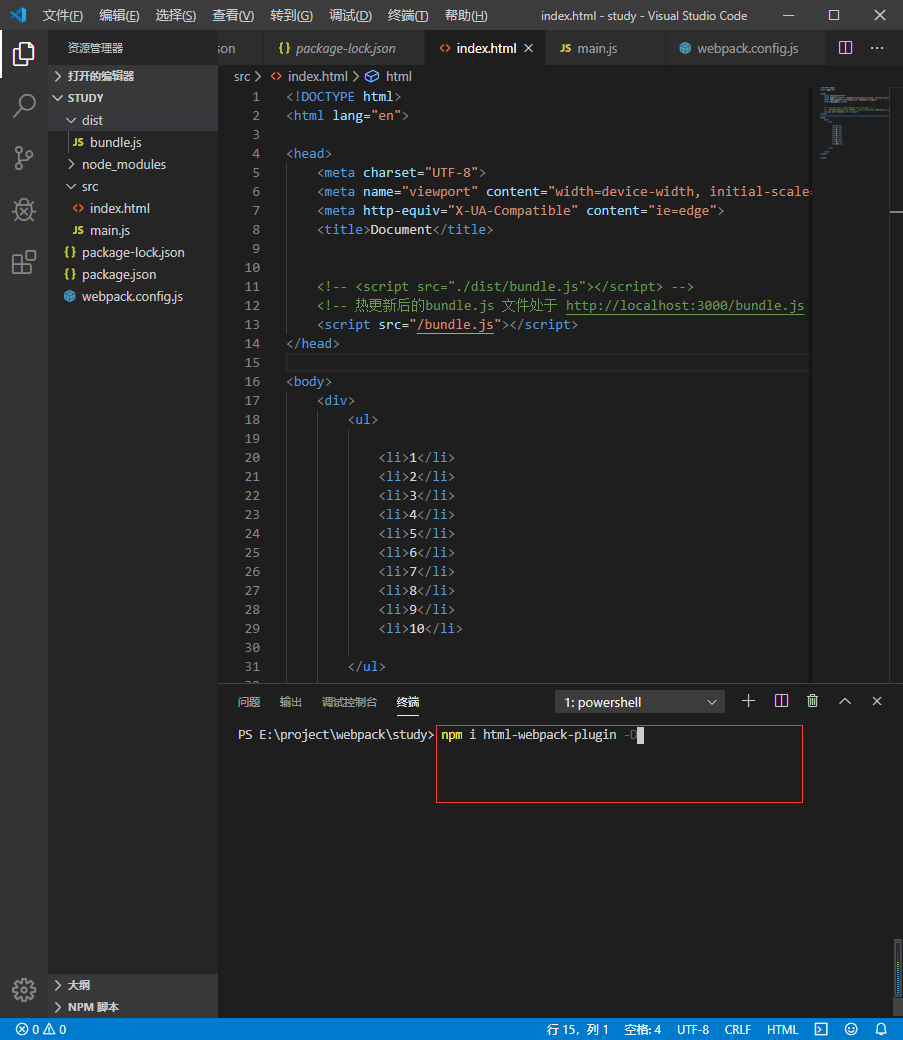Open bundle.js in the explorer
Image resolution: width=903 pixels, height=1040 pixels.
(x=133, y=143)
